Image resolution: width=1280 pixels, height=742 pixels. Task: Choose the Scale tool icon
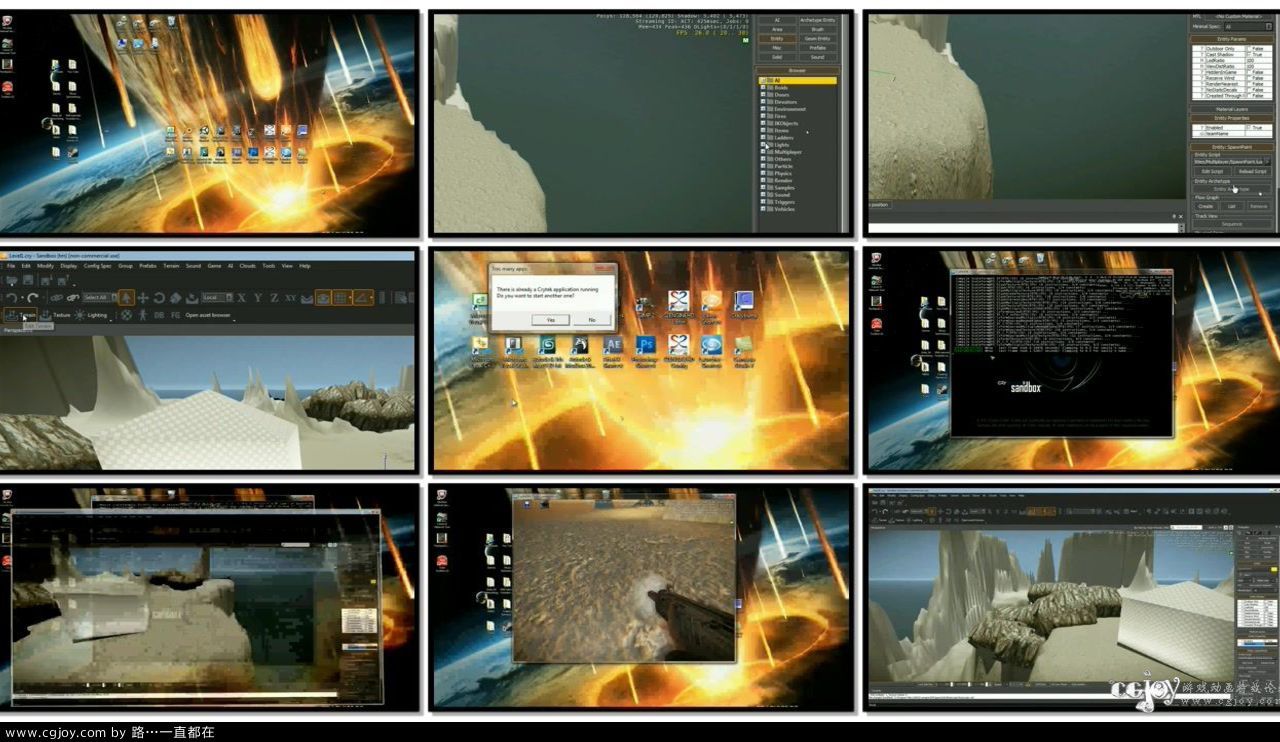pyautogui.click(x=176, y=298)
